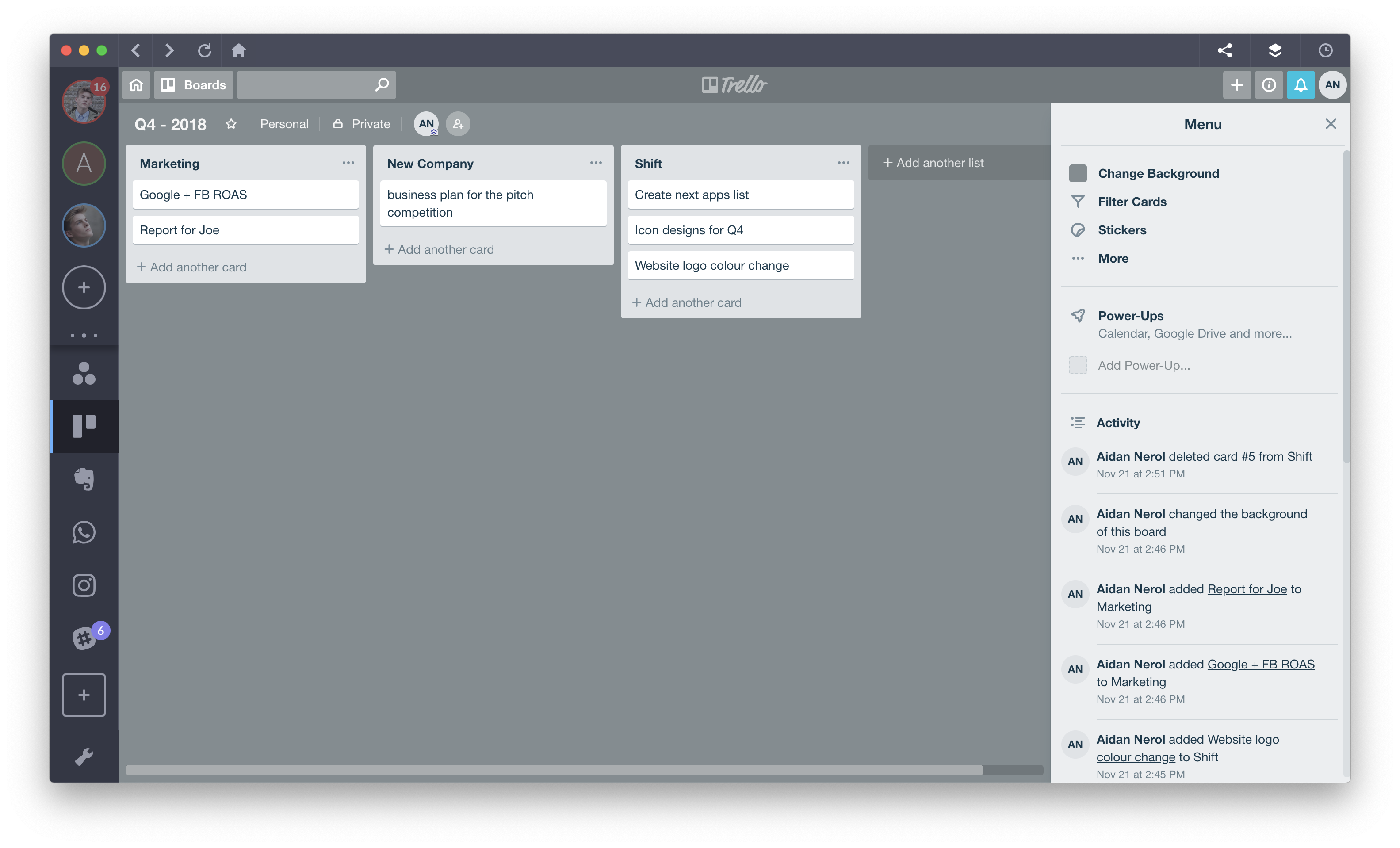Open the Evernote app in the sidebar
This screenshot has width=1400, height=848.
coord(84,479)
